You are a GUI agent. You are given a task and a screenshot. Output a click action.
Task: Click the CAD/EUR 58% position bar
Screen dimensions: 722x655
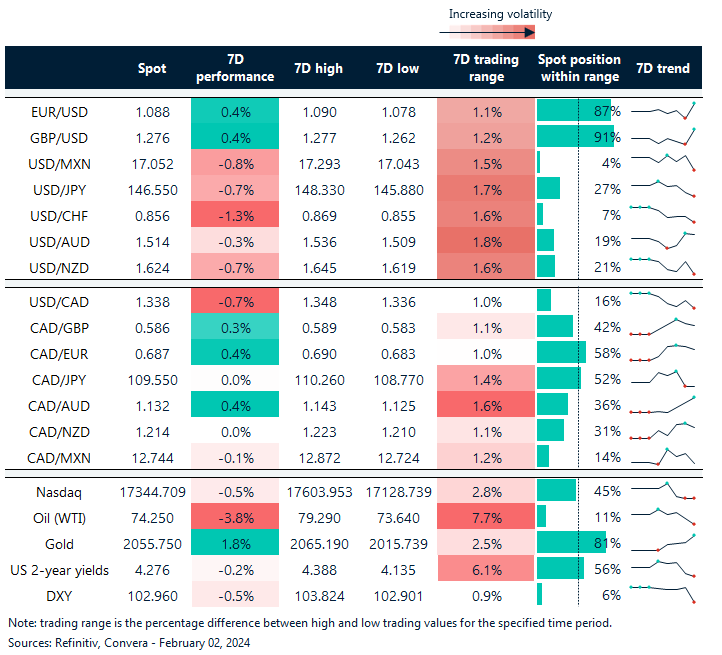tap(560, 352)
